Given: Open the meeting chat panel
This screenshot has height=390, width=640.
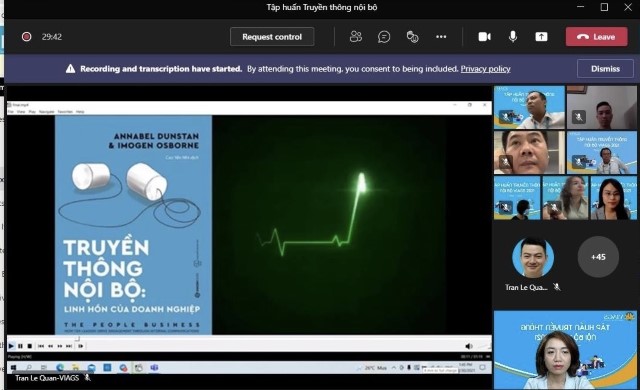Looking at the screenshot, I should [384, 37].
